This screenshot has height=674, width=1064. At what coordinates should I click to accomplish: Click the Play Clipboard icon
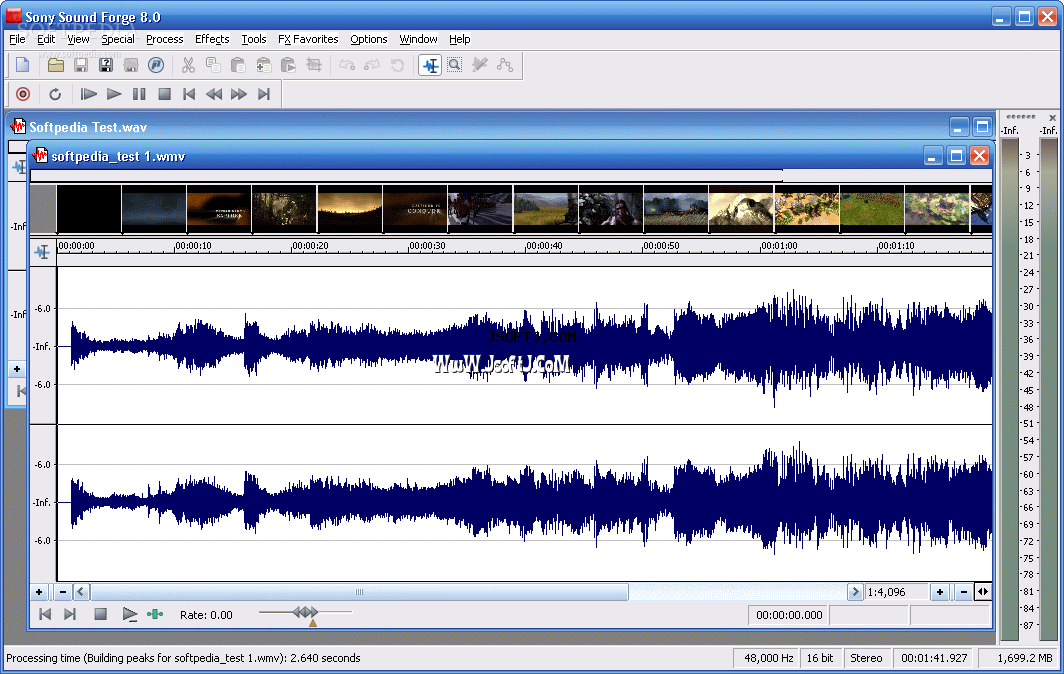coord(288,65)
